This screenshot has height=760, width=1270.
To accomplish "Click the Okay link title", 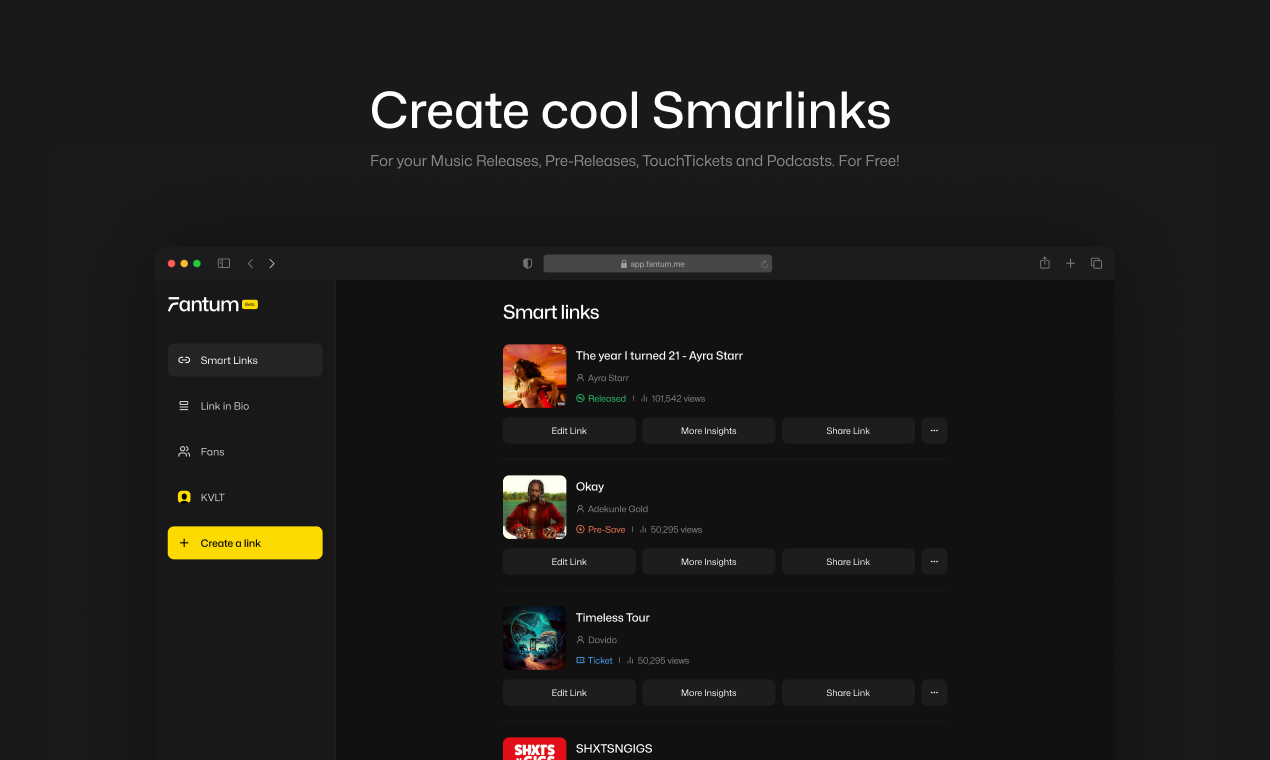I will [590, 486].
